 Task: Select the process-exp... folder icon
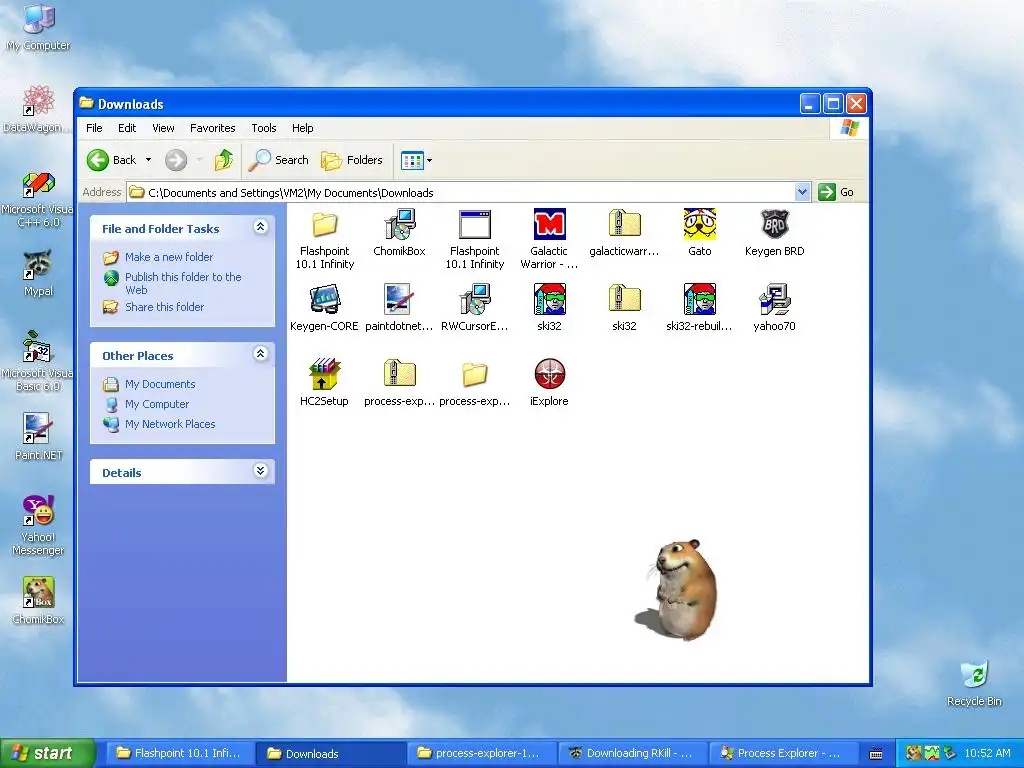[475, 374]
